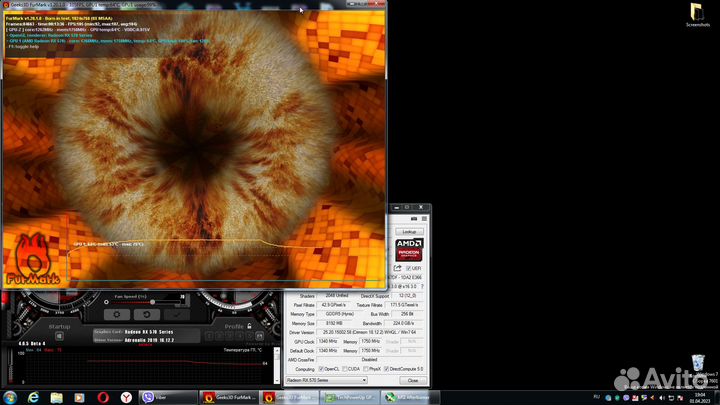Image resolution: width=720 pixels, height=405 pixels.
Task: Toggle CUDA checkbox in GPU-Z
Action: 345,369
